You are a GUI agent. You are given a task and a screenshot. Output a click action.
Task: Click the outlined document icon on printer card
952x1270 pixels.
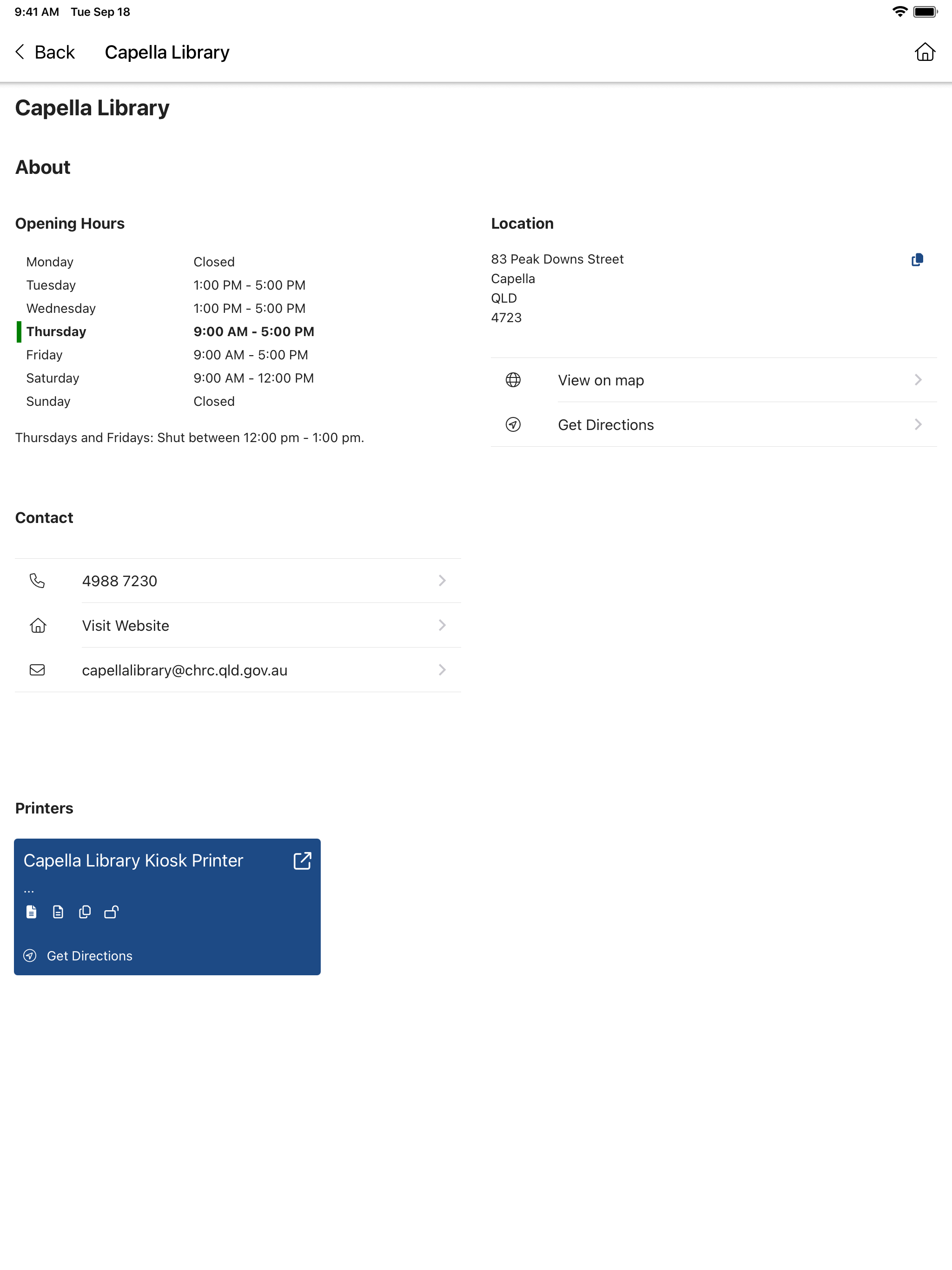click(58, 912)
